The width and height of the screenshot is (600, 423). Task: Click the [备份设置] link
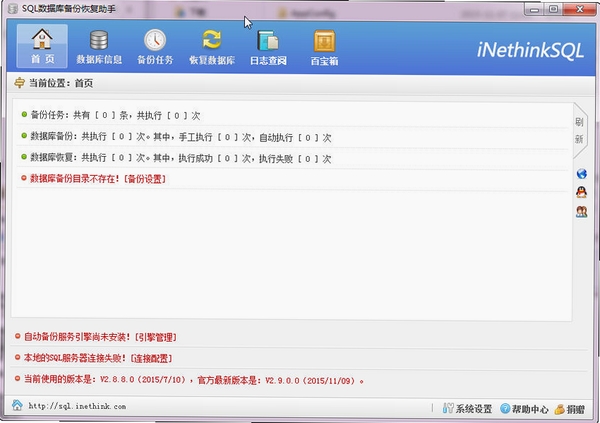145,179
